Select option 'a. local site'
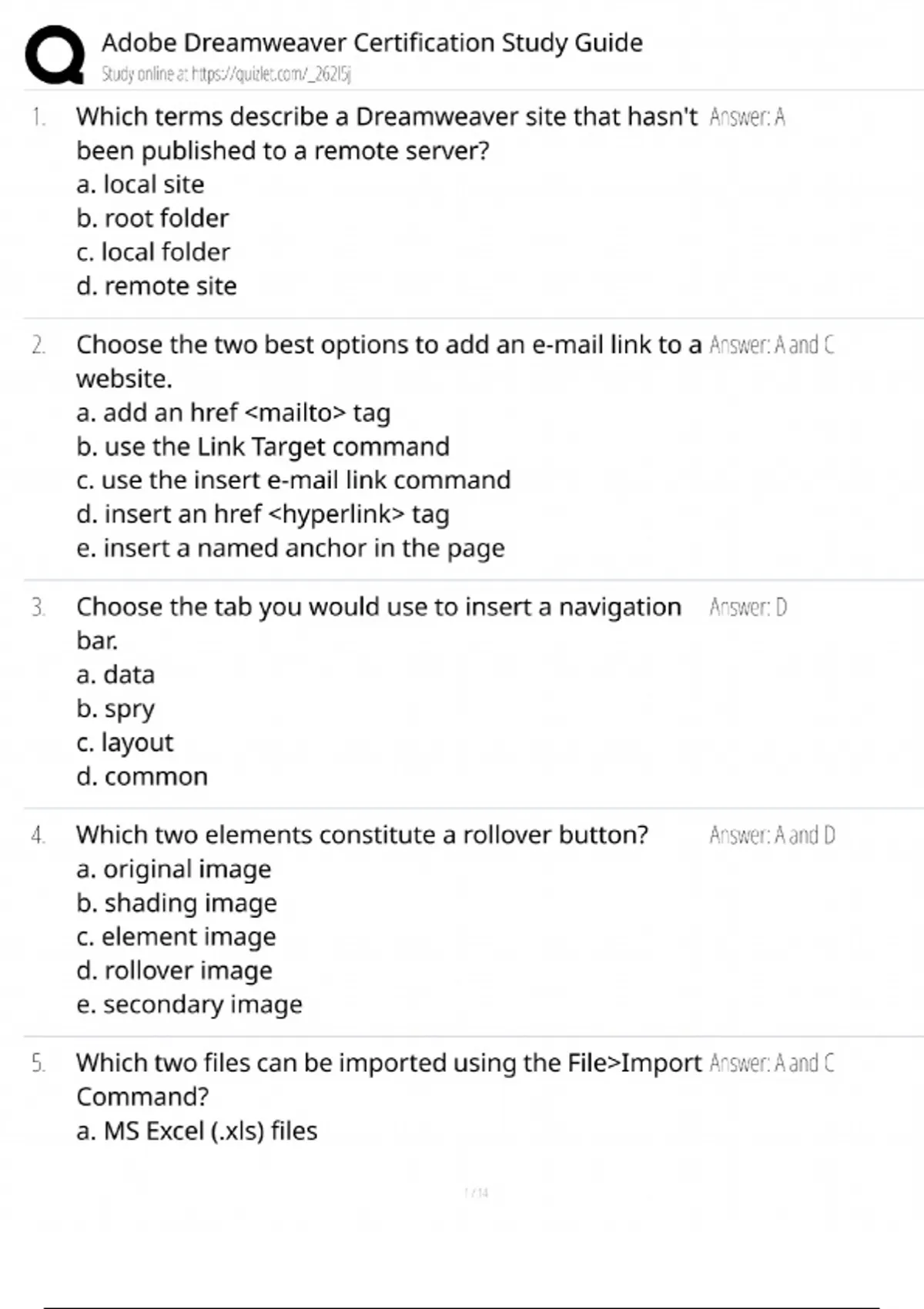Viewport: 924px width, 1309px height. coord(140,185)
